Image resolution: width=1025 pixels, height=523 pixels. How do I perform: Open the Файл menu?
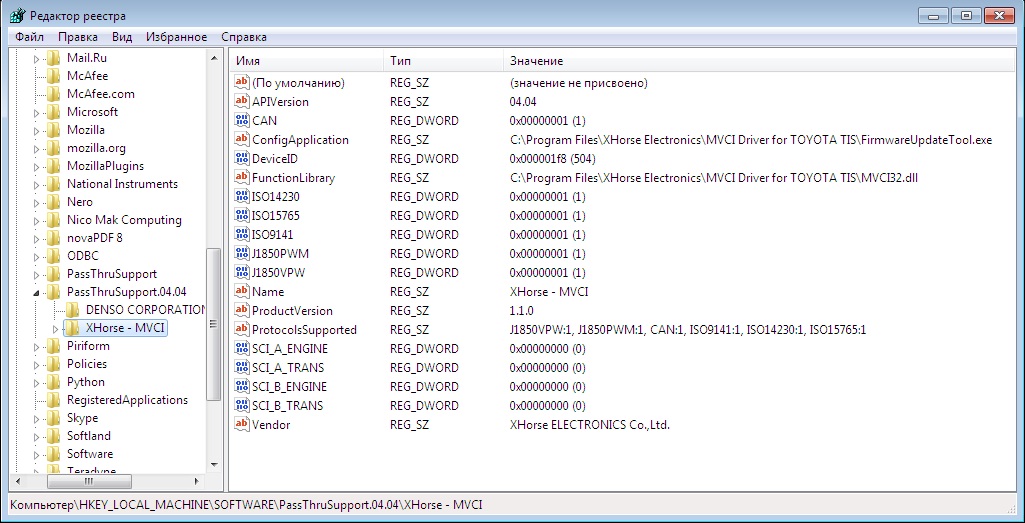click(29, 37)
